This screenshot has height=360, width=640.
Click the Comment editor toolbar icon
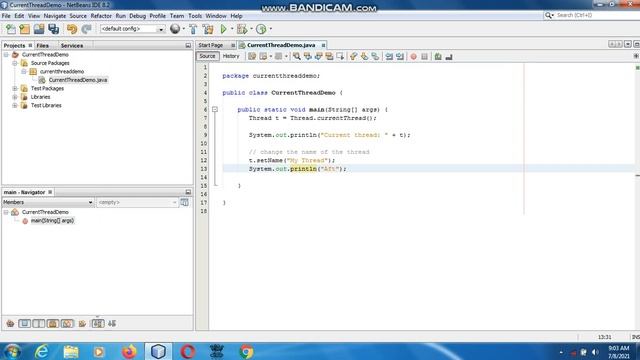(x=438, y=56)
